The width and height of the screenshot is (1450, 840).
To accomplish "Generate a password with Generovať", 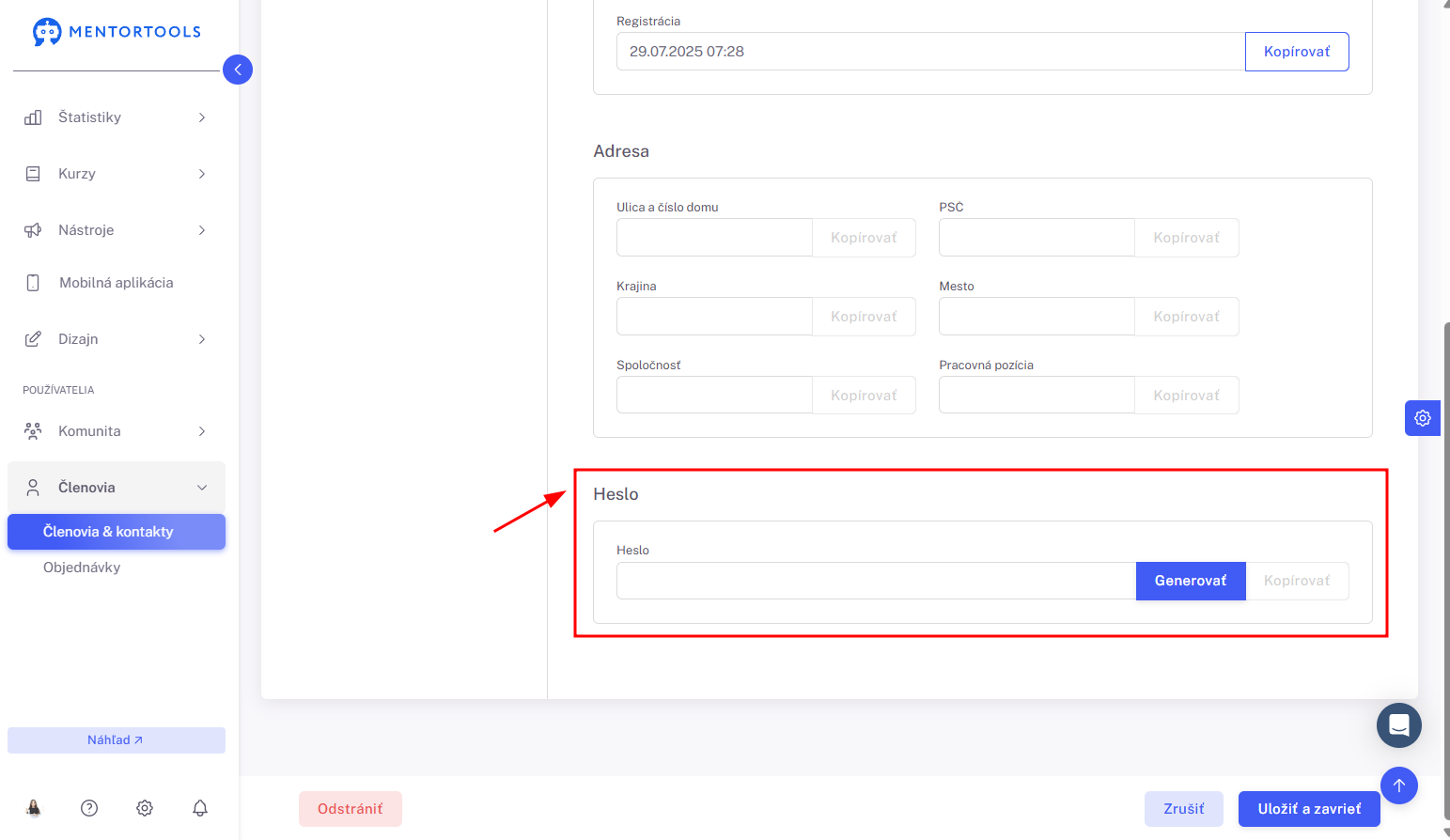I will [x=1191, y=581].
